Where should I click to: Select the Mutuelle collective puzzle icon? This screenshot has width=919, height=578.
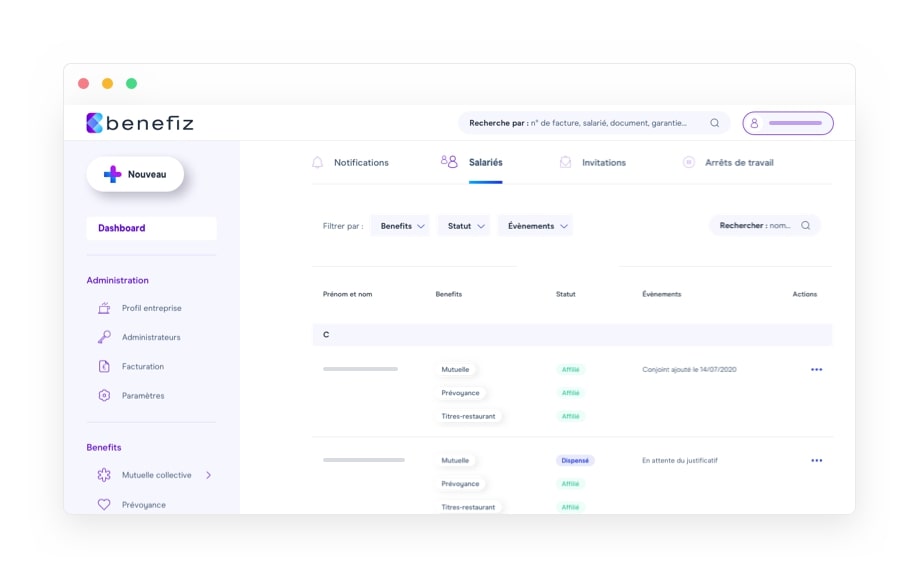click(x=104, y=475)
